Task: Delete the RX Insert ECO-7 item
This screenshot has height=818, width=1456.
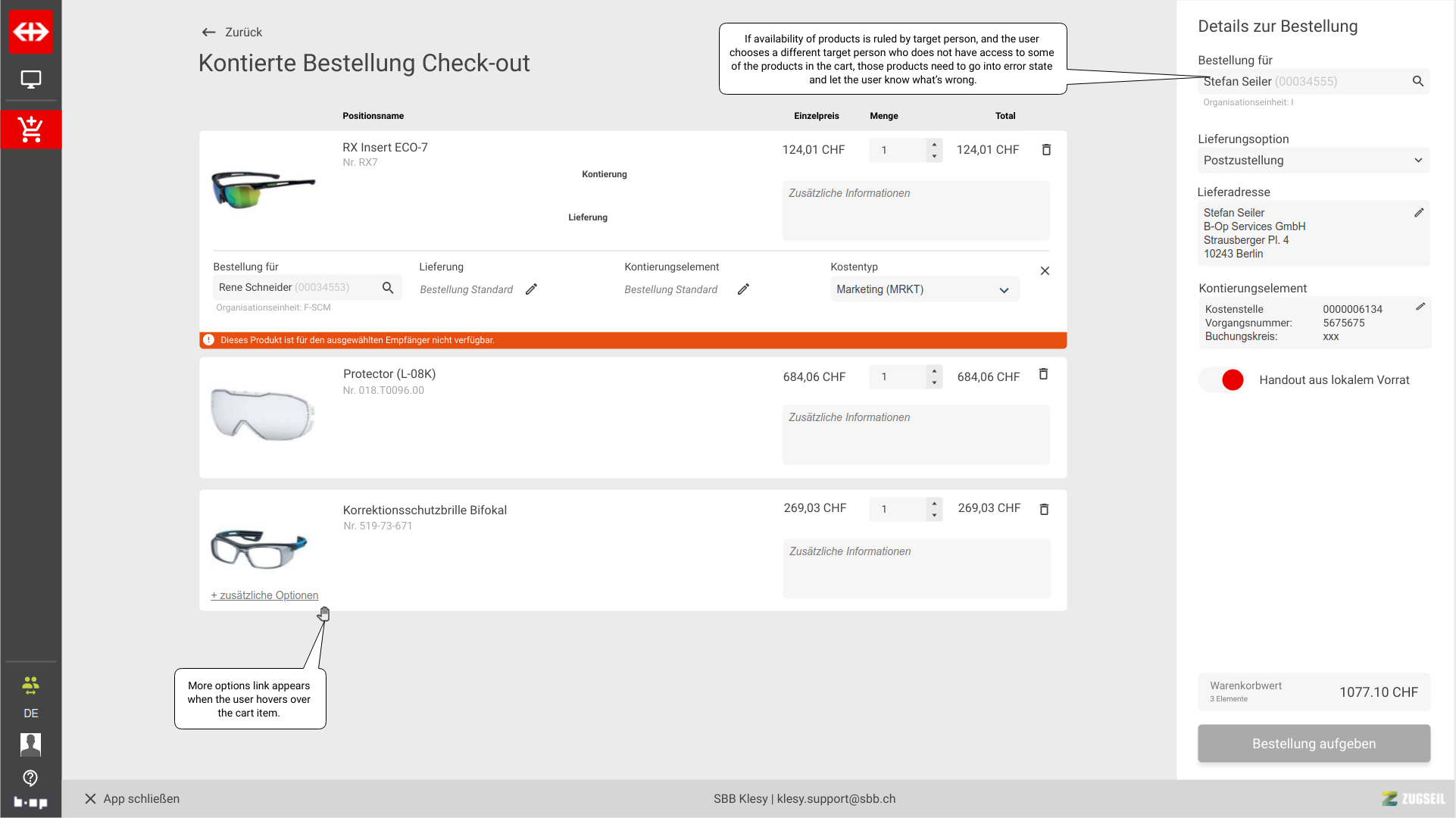Action: pos(1046,150)
